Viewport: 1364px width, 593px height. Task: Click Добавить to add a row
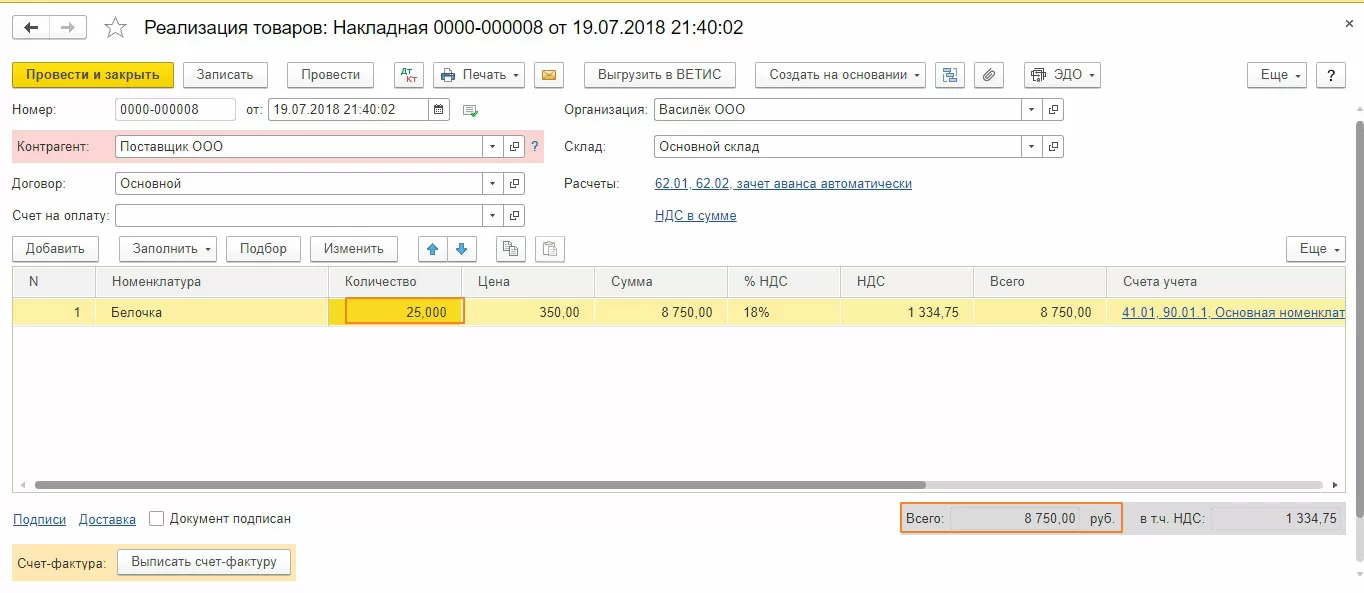click(55, 249)
